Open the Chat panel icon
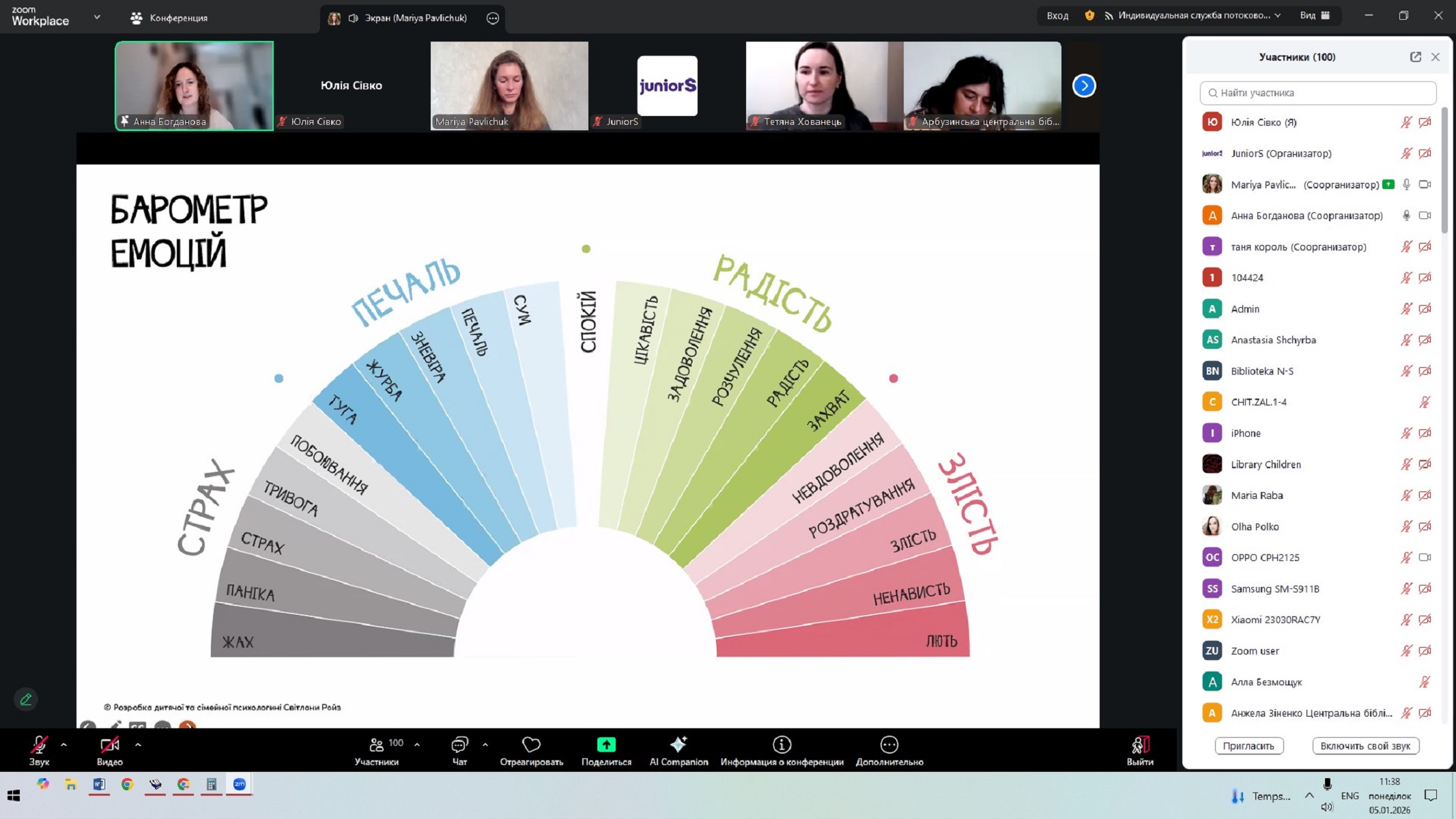This screenshot has width=1456, height=819. coord(459,745)
